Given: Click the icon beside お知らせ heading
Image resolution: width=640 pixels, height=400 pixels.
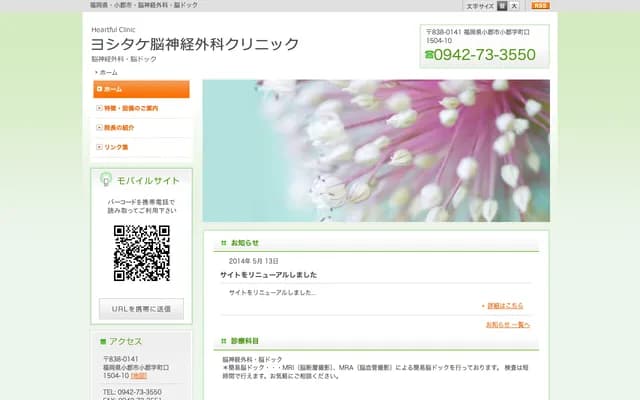Looking at the screenshot, I should pos(223,243).
